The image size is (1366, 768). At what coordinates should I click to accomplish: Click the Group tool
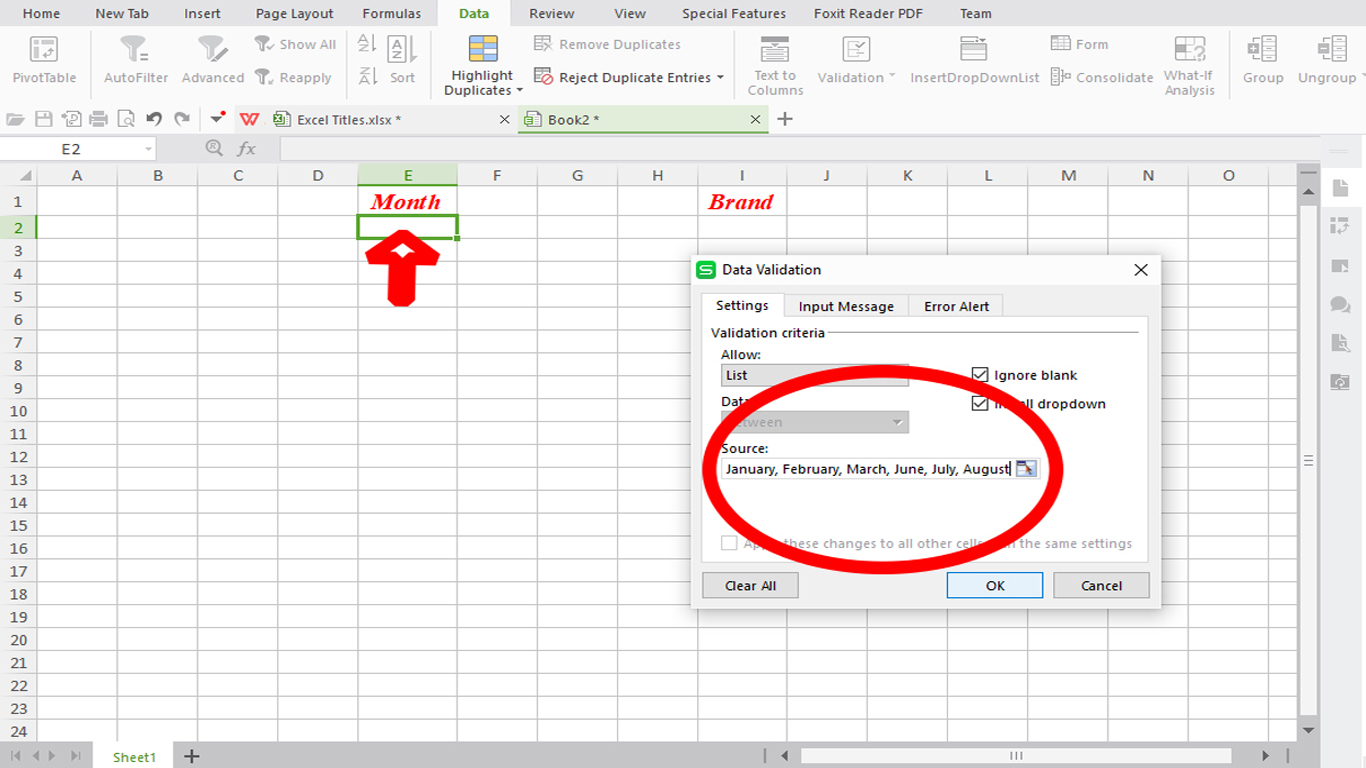tap(1262, 58)
